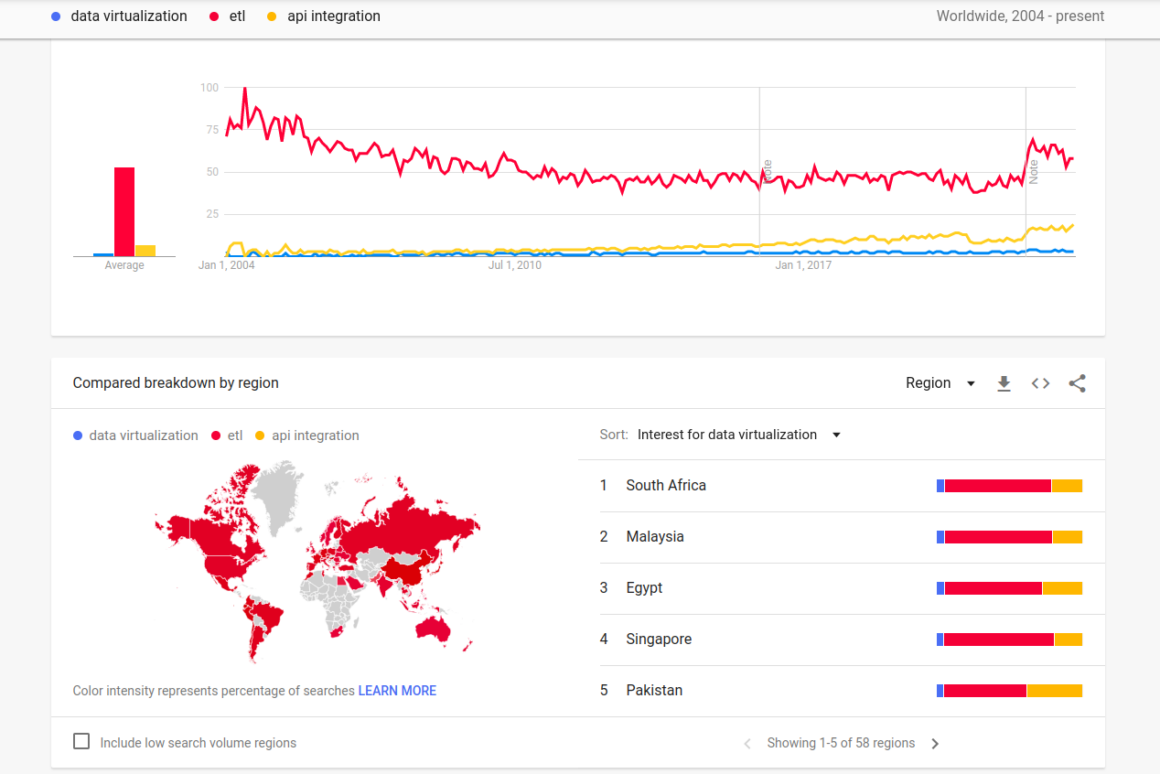Click the second Note marker on timeline
The height and width of the screenshot is (774, 1160).
click(1033, 171)
